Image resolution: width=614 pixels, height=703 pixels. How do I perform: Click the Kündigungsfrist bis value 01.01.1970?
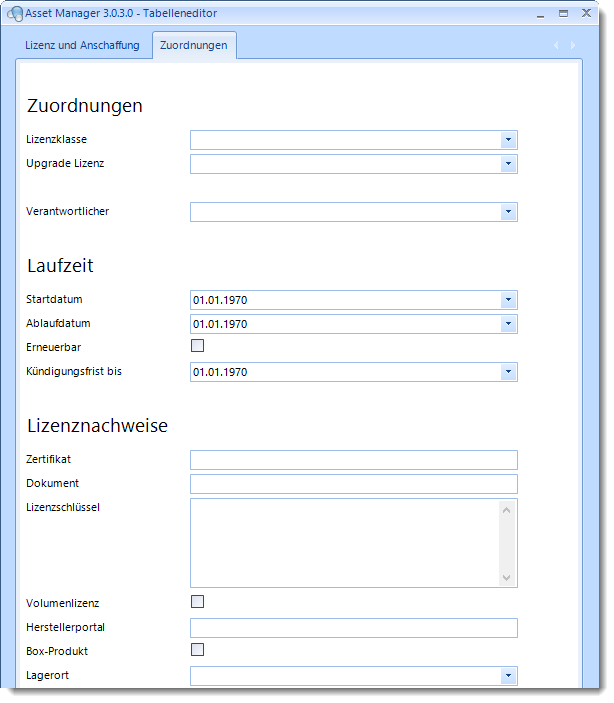[x=220, y=373]
